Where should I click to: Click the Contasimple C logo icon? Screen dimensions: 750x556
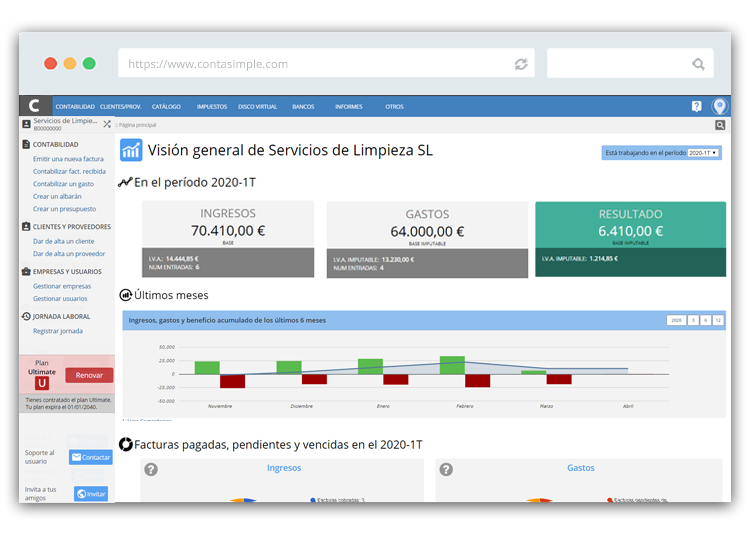pos(34,106)
